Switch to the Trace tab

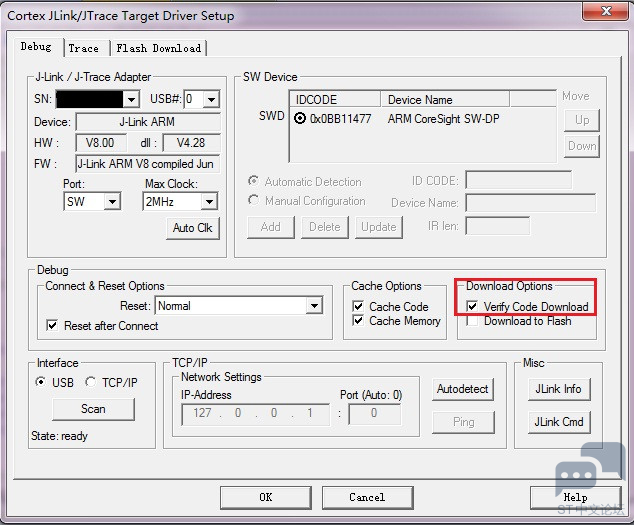pyautogui.click(x=83, y=48)
